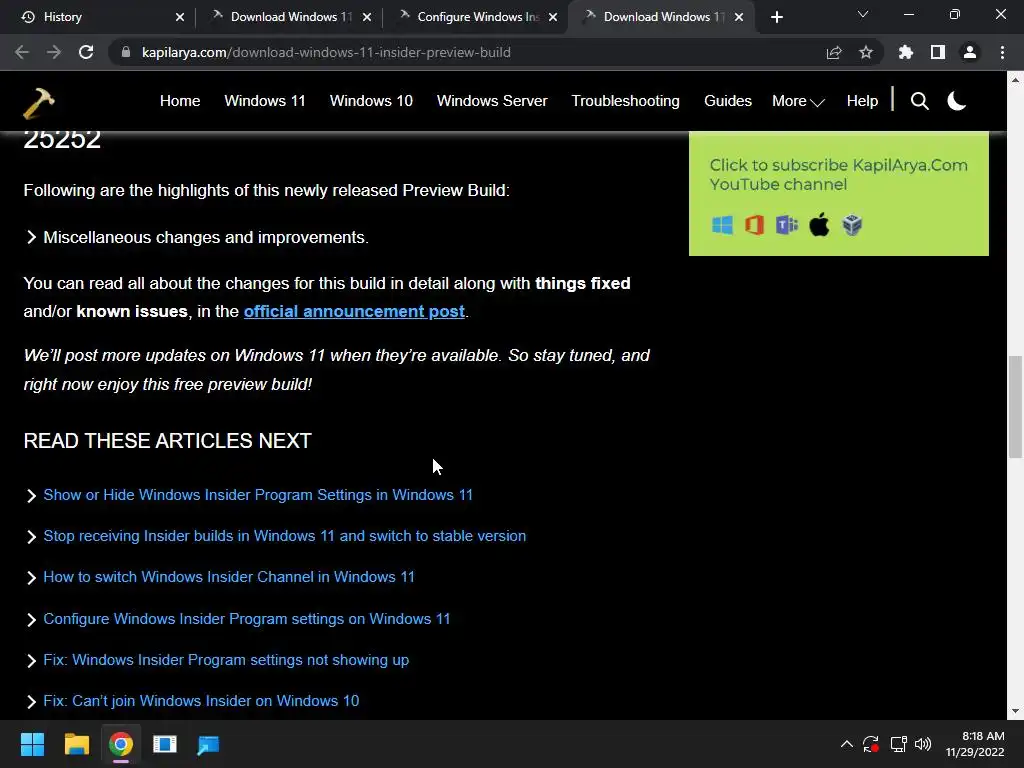The image size is (1024, 768).
Task: Open the Extensions puzzle icon
Action: (x=905, y=52)
